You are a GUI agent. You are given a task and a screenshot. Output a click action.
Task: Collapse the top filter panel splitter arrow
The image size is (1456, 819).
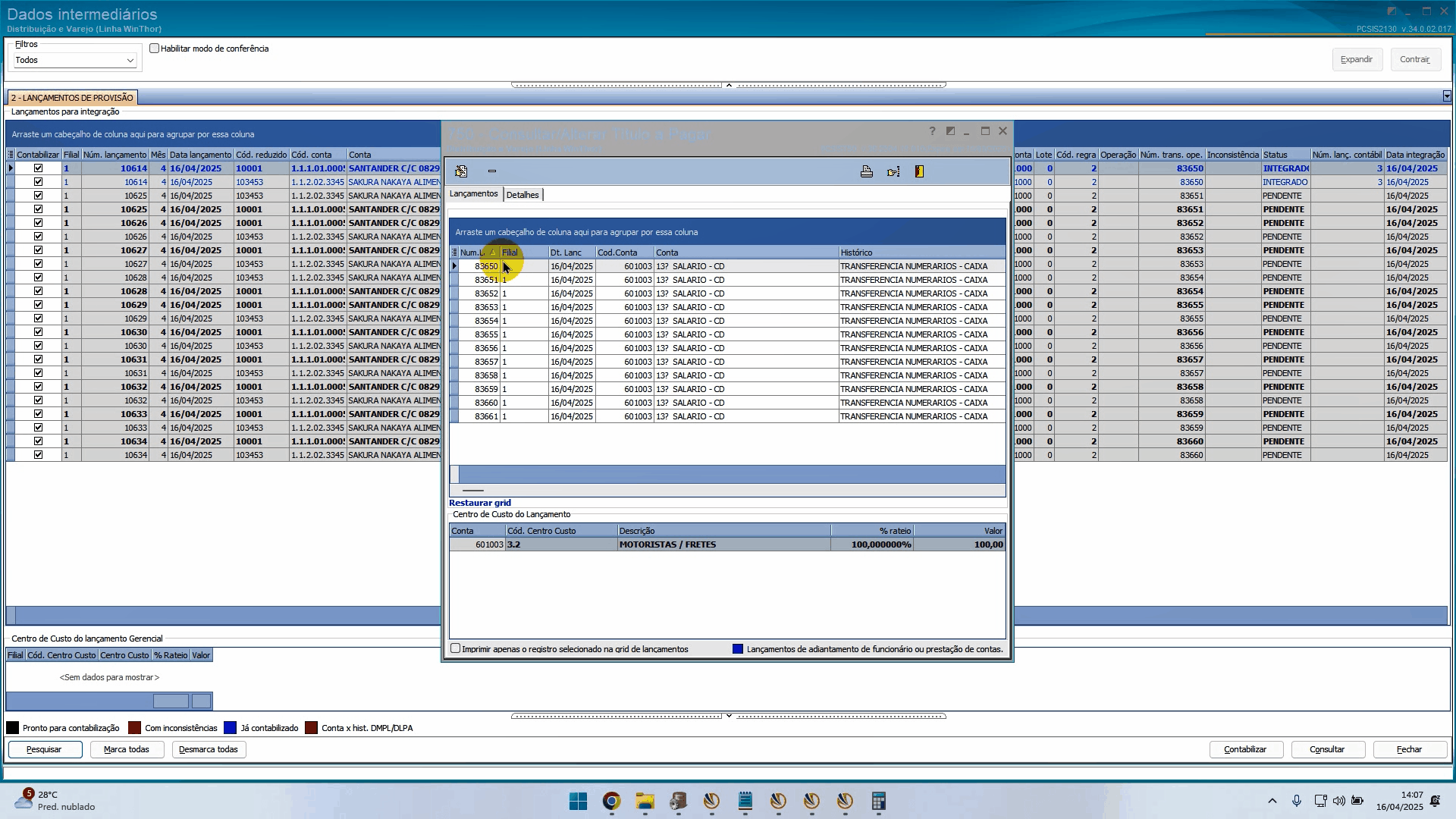pos(729,85)
